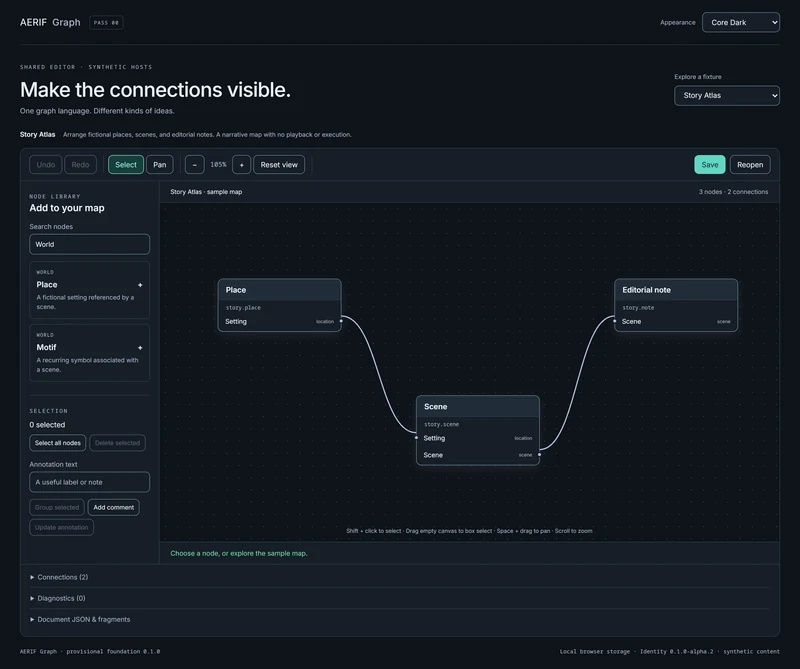Image resolution: width=800 pixels, height=669 pixels.
Task: Focus the Search nodes field containing World
Action: coord(89,244)
